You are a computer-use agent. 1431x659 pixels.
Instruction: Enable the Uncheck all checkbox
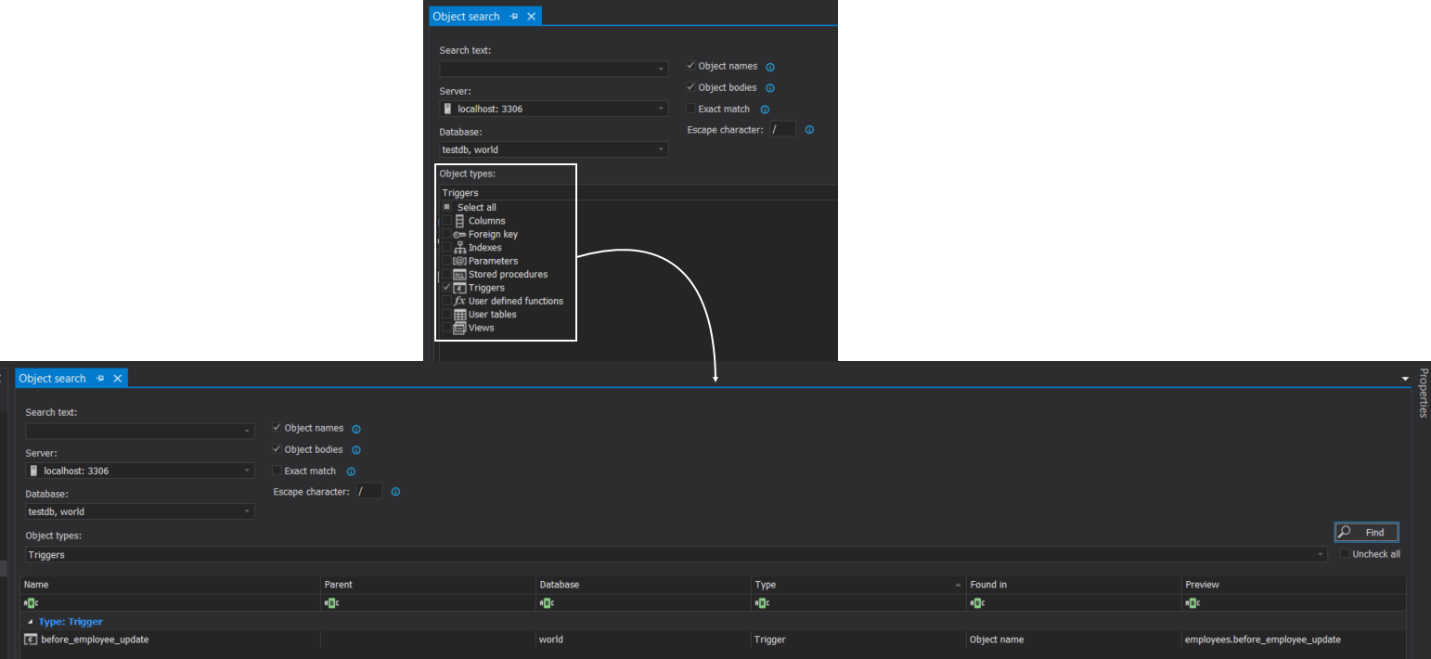coord(1345,554)
